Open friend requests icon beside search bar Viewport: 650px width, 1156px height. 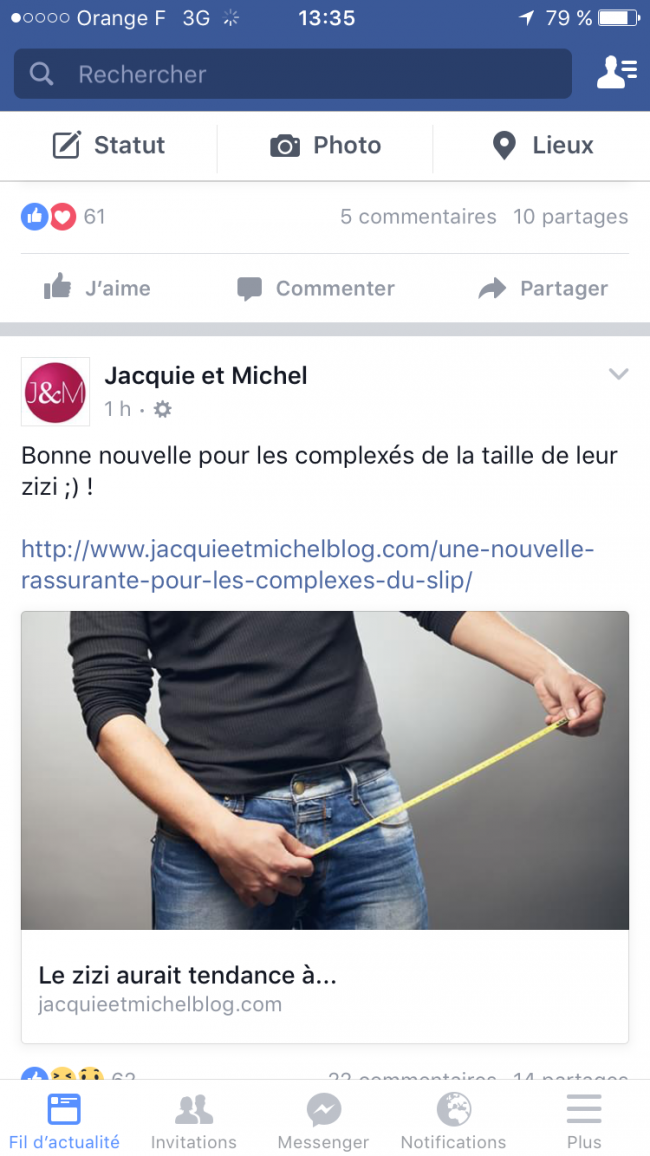[617, 72]
